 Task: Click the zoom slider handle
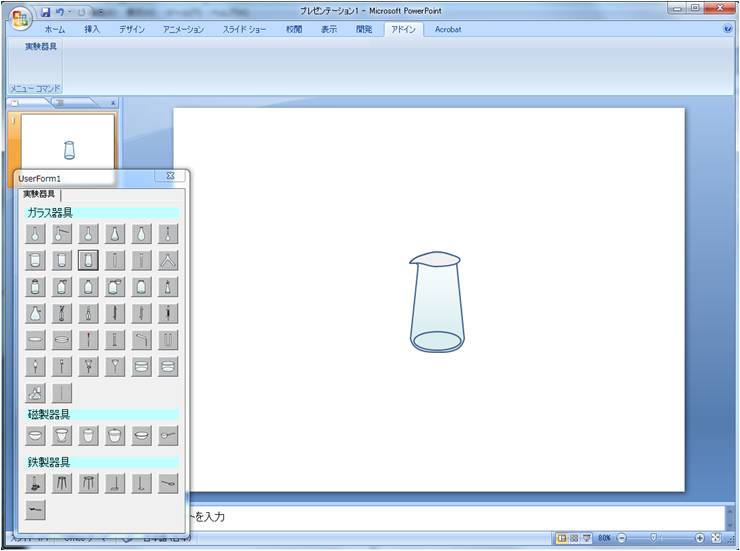(653, 538)
